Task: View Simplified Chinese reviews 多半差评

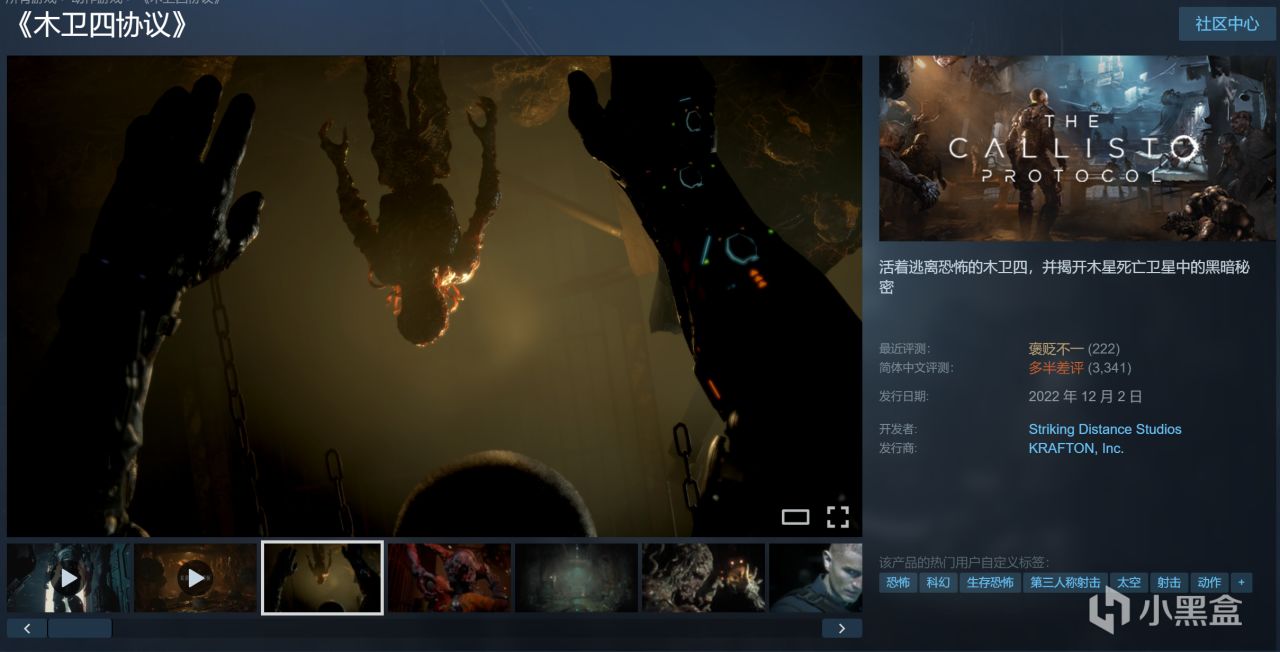Action: click(1056, 367)
